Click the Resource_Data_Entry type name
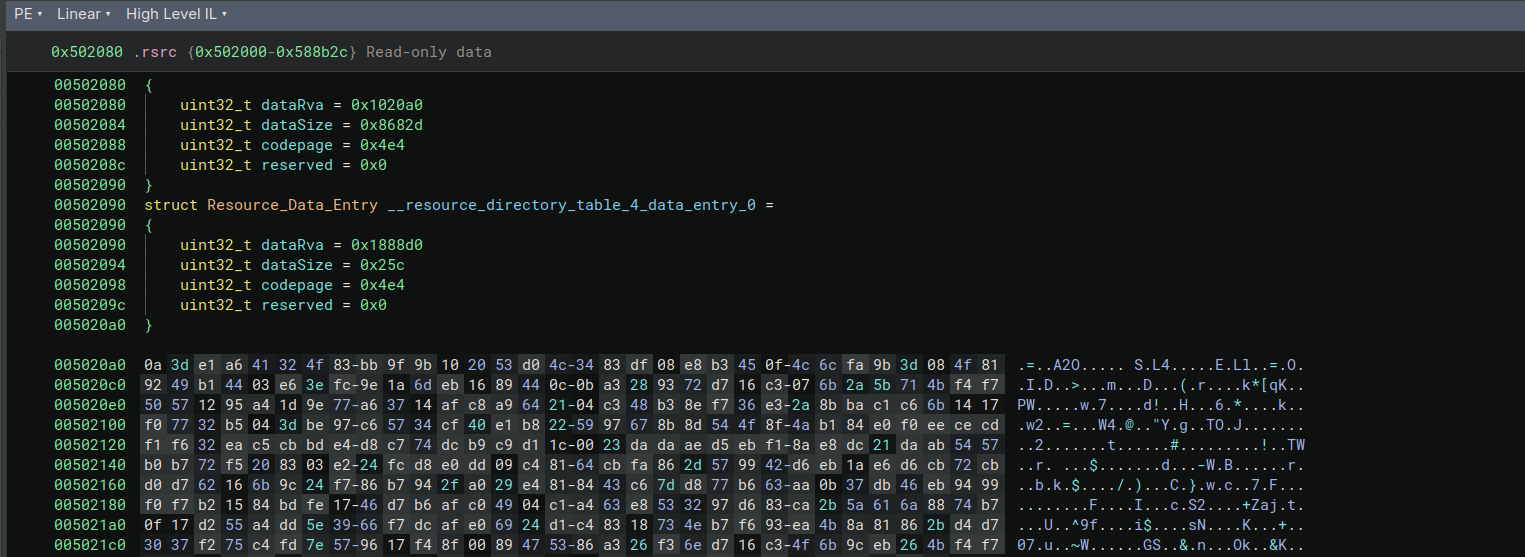Screen dimensions: 1525x557 292,205
